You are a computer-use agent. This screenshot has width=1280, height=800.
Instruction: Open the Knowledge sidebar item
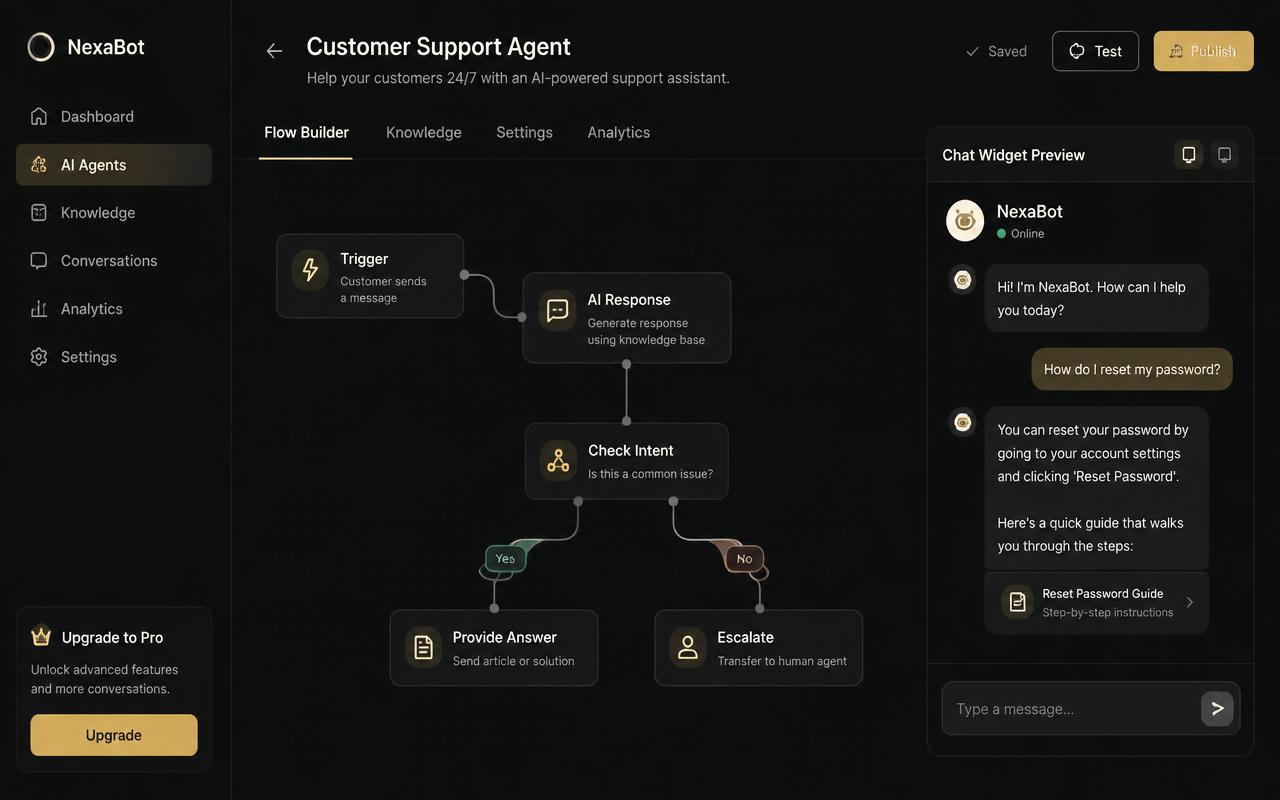113,213
